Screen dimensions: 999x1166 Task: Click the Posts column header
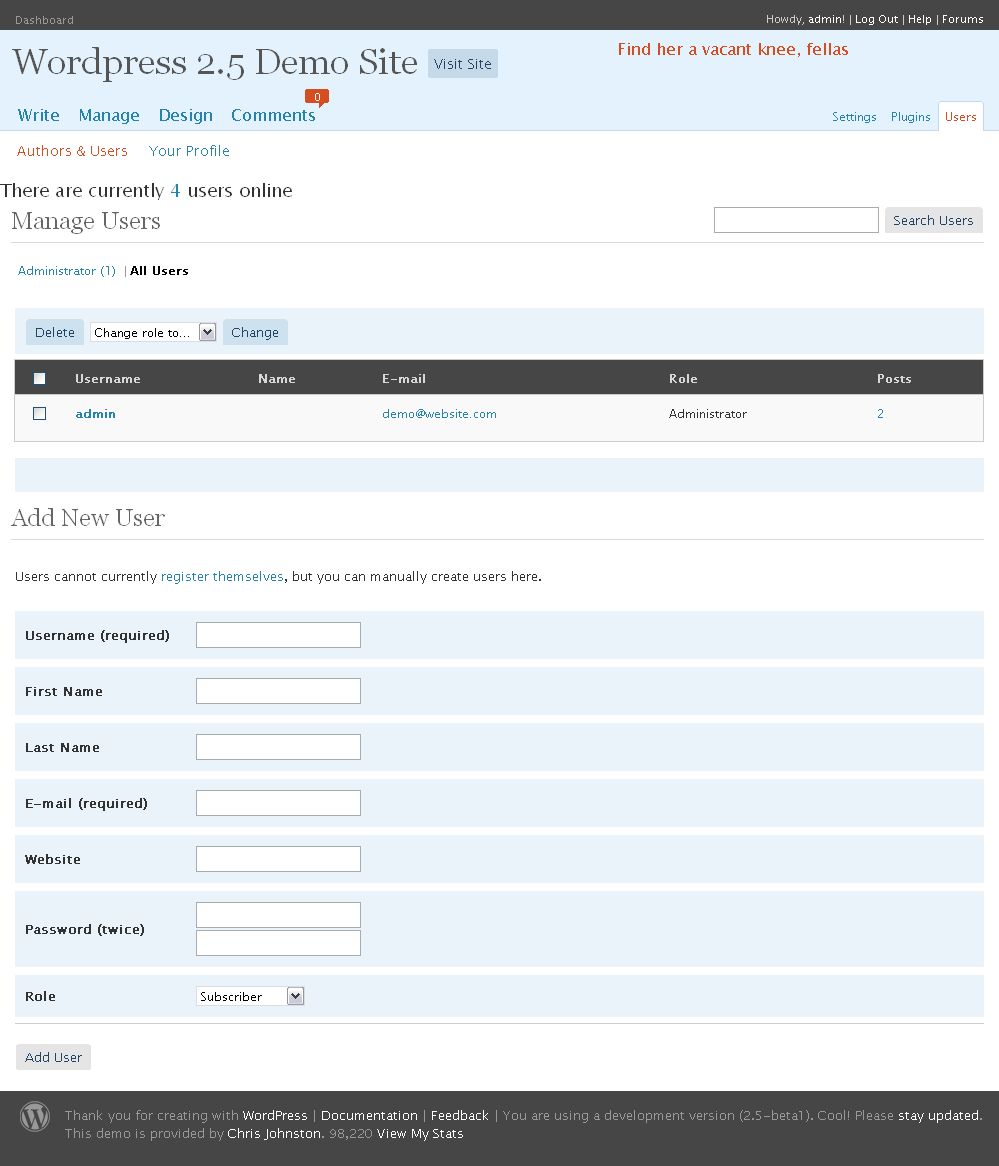coord(894,379)
